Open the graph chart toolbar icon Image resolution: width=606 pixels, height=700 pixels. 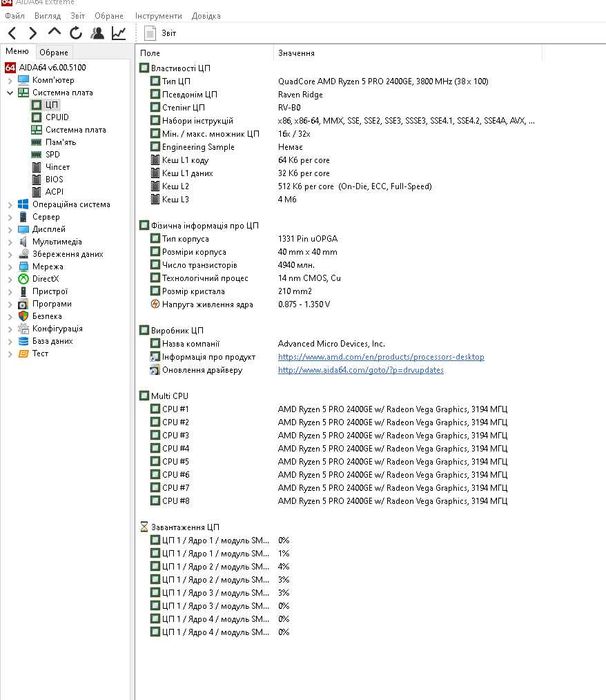[x=119, y=33]
